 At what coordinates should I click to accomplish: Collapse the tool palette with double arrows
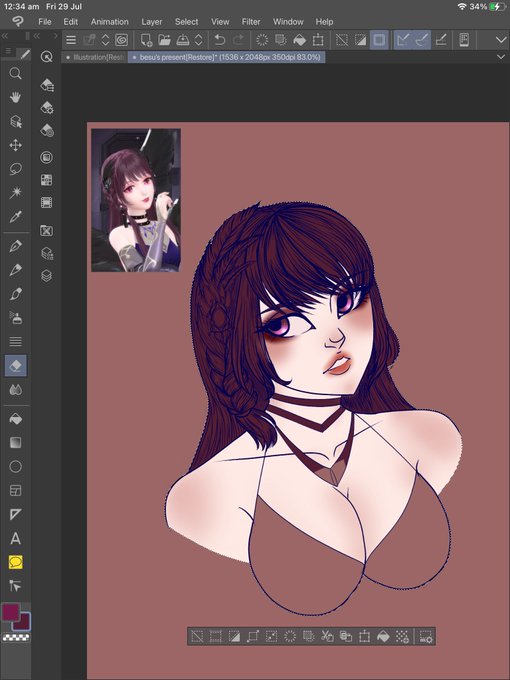[x=5, y=36]
